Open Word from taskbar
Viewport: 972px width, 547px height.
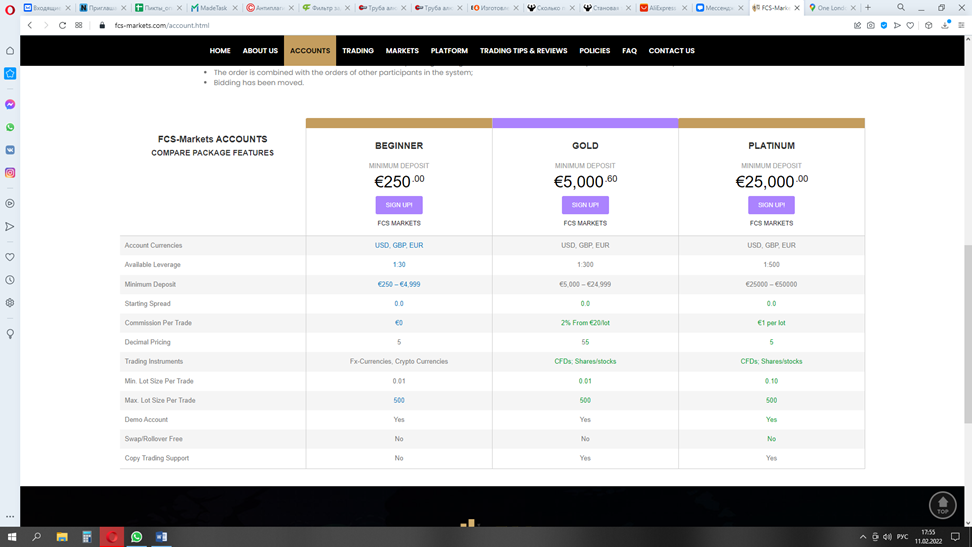[x=161, y=536]
